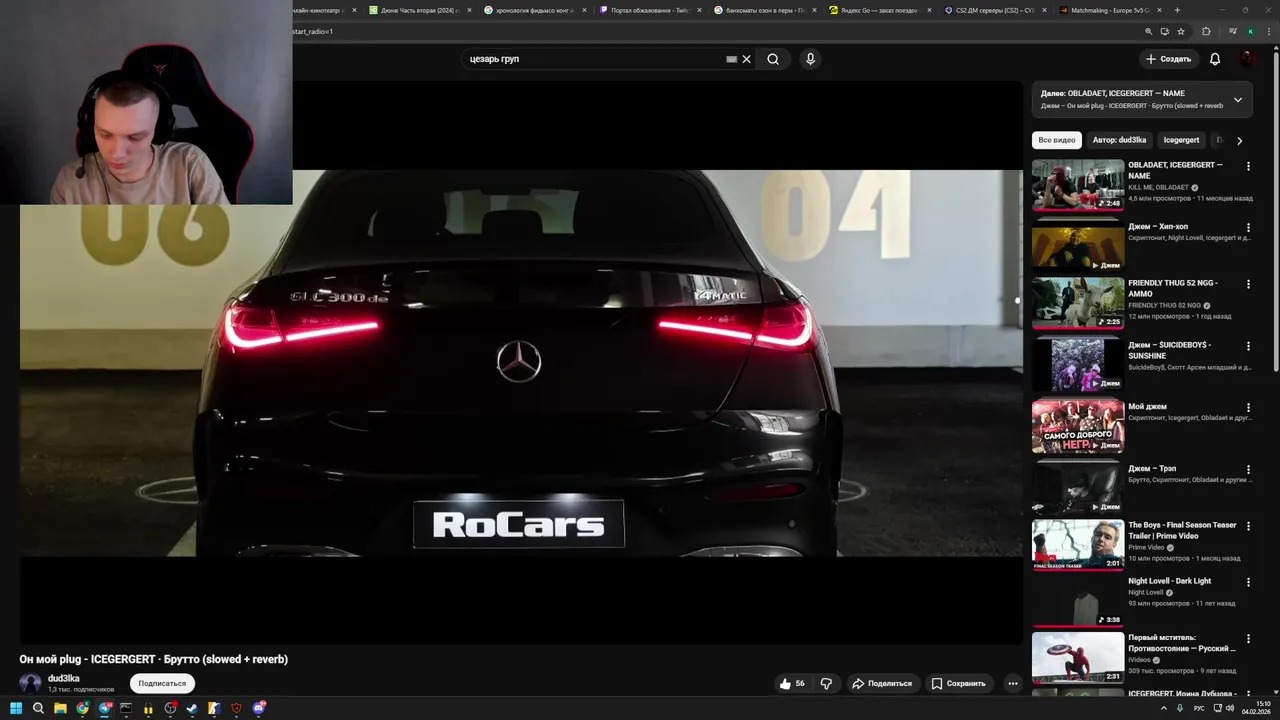
Task: Show more filter chips with right arrow
Action: coord(1239,141)
